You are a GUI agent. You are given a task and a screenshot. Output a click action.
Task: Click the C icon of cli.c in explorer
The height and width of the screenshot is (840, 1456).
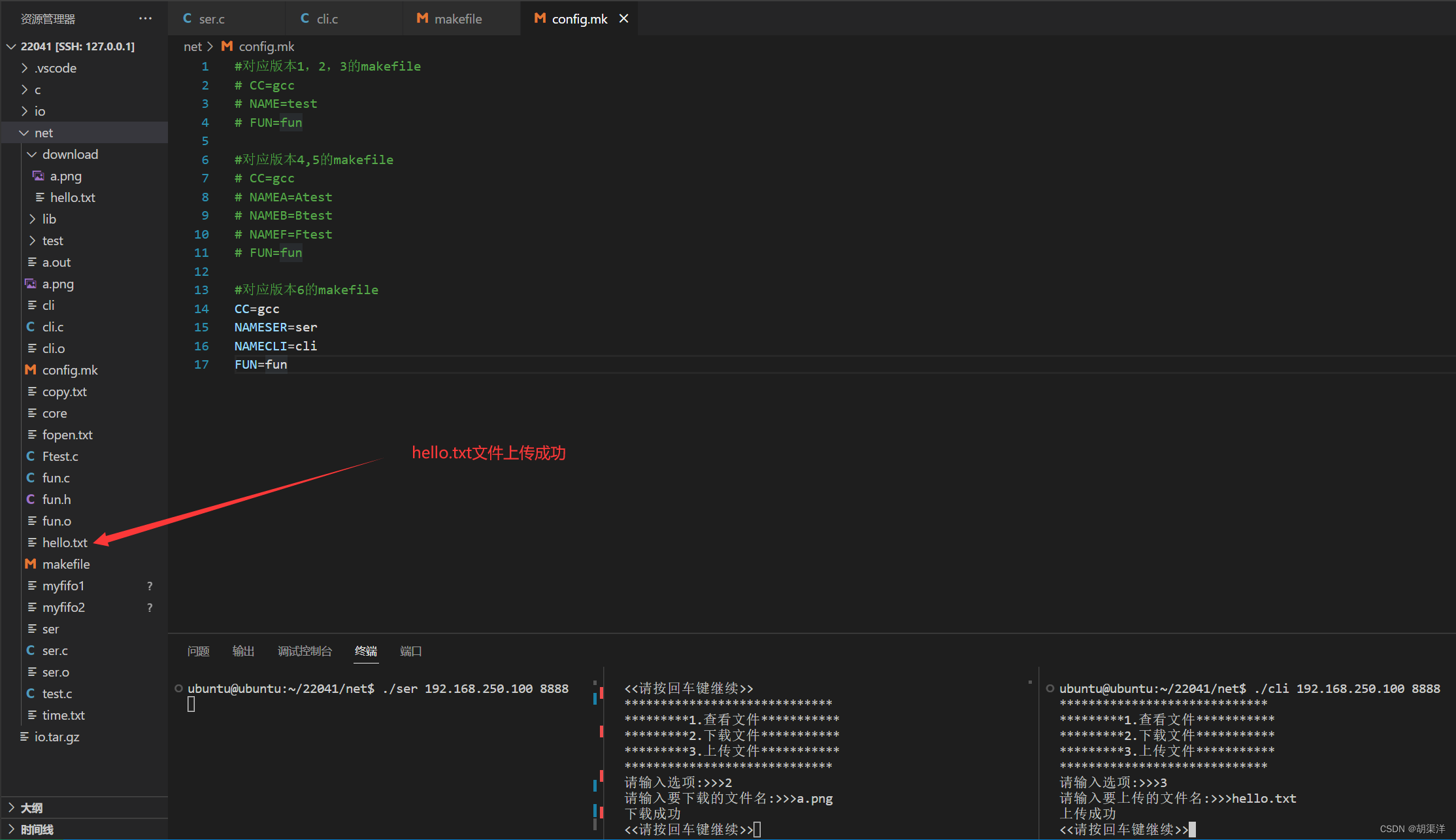(x=31, y=327)
